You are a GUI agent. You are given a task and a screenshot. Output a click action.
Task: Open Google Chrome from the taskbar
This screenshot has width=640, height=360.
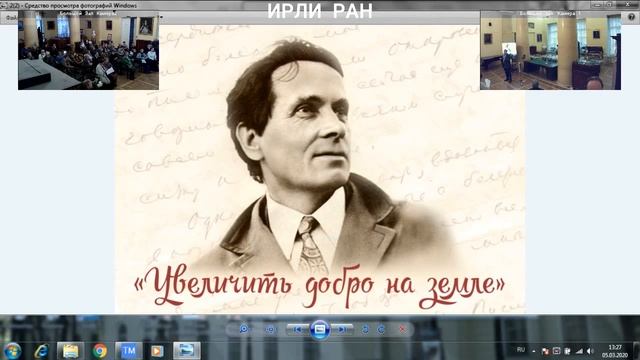pos(100,351)
